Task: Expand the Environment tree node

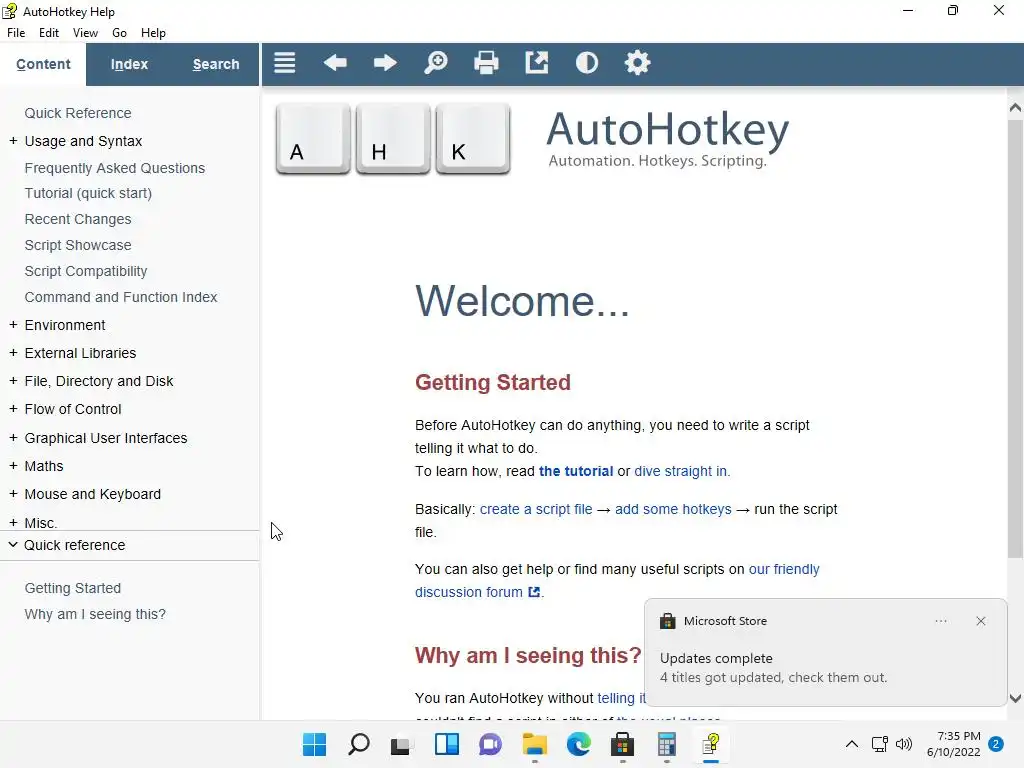Action: [13, 325]
